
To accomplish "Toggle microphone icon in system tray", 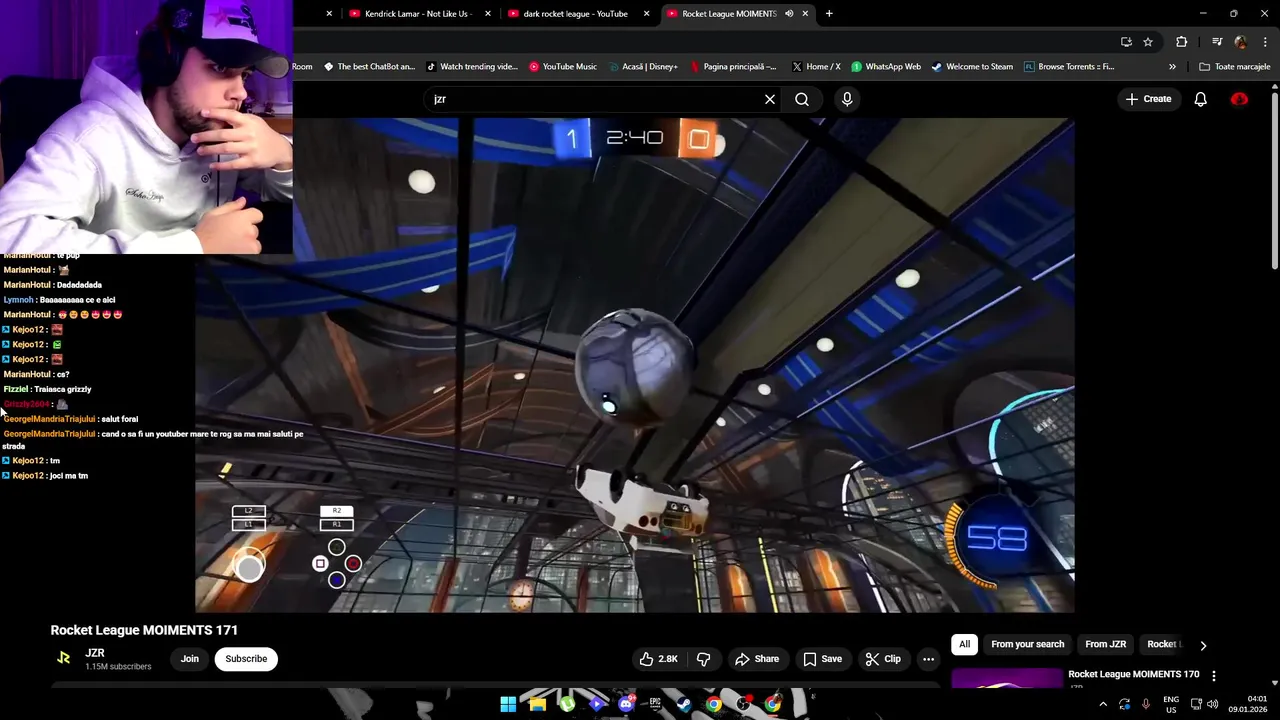I will [x=1146, y=704].
